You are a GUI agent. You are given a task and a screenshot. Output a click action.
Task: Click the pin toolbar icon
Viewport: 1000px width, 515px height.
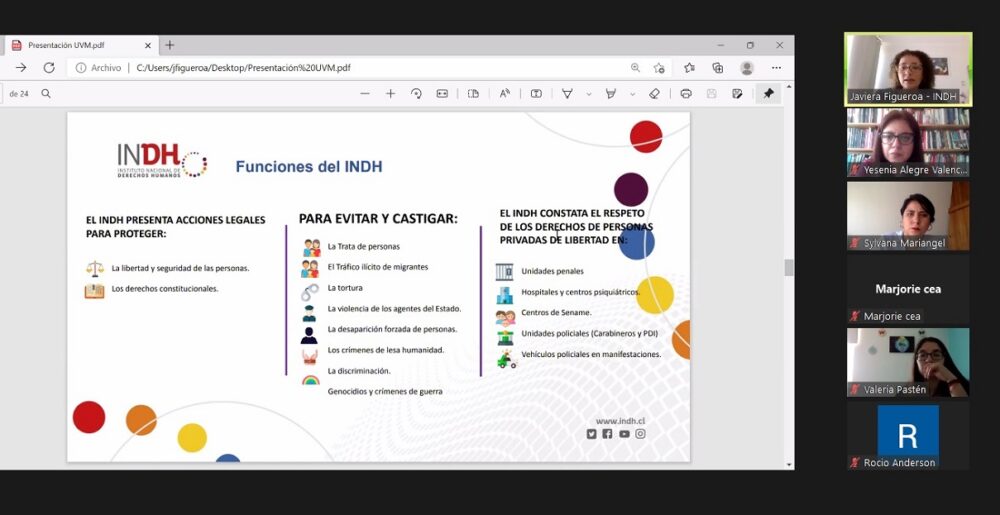[x=768, y=94]
